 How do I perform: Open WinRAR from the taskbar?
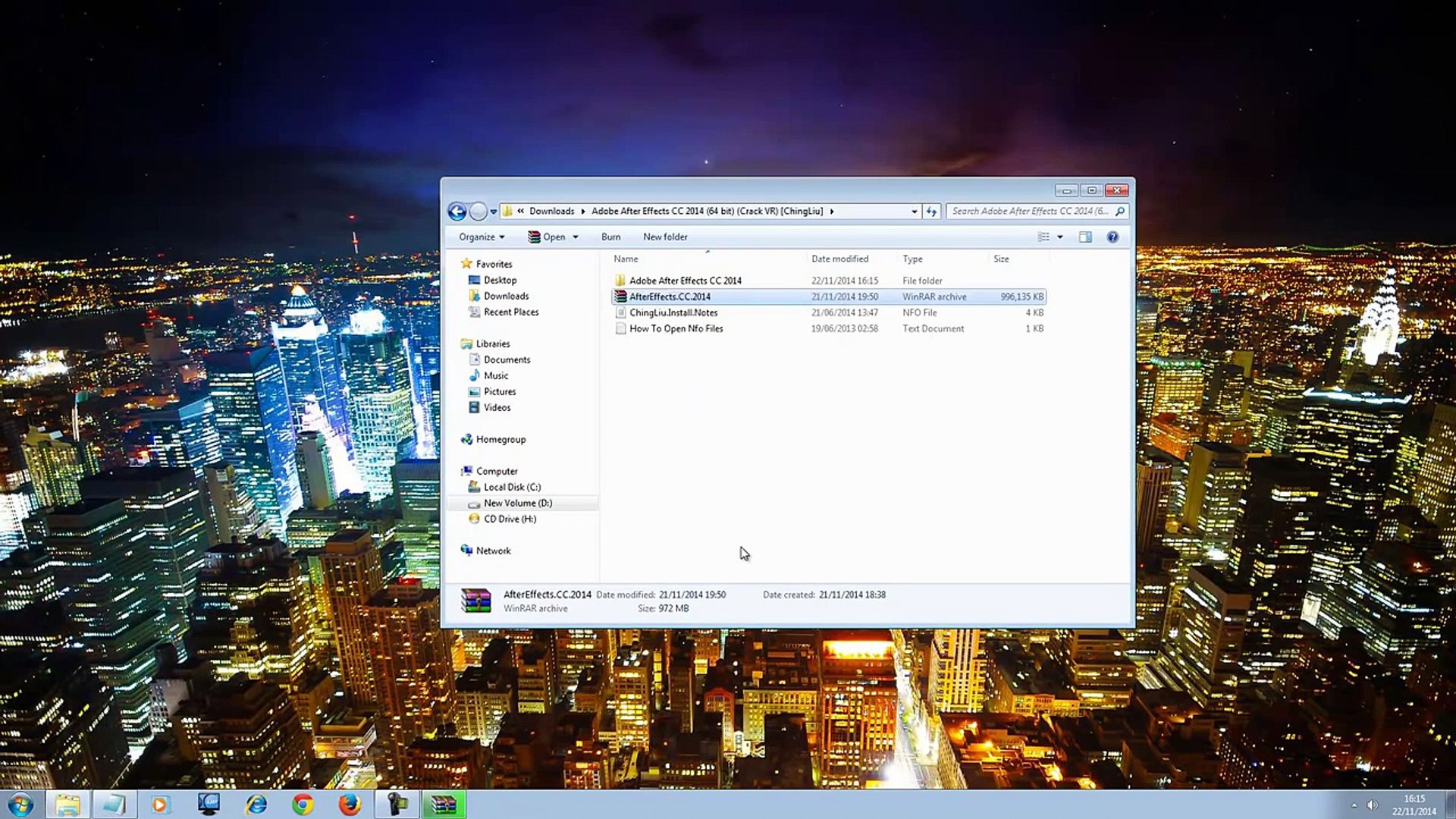coord(444,804)
